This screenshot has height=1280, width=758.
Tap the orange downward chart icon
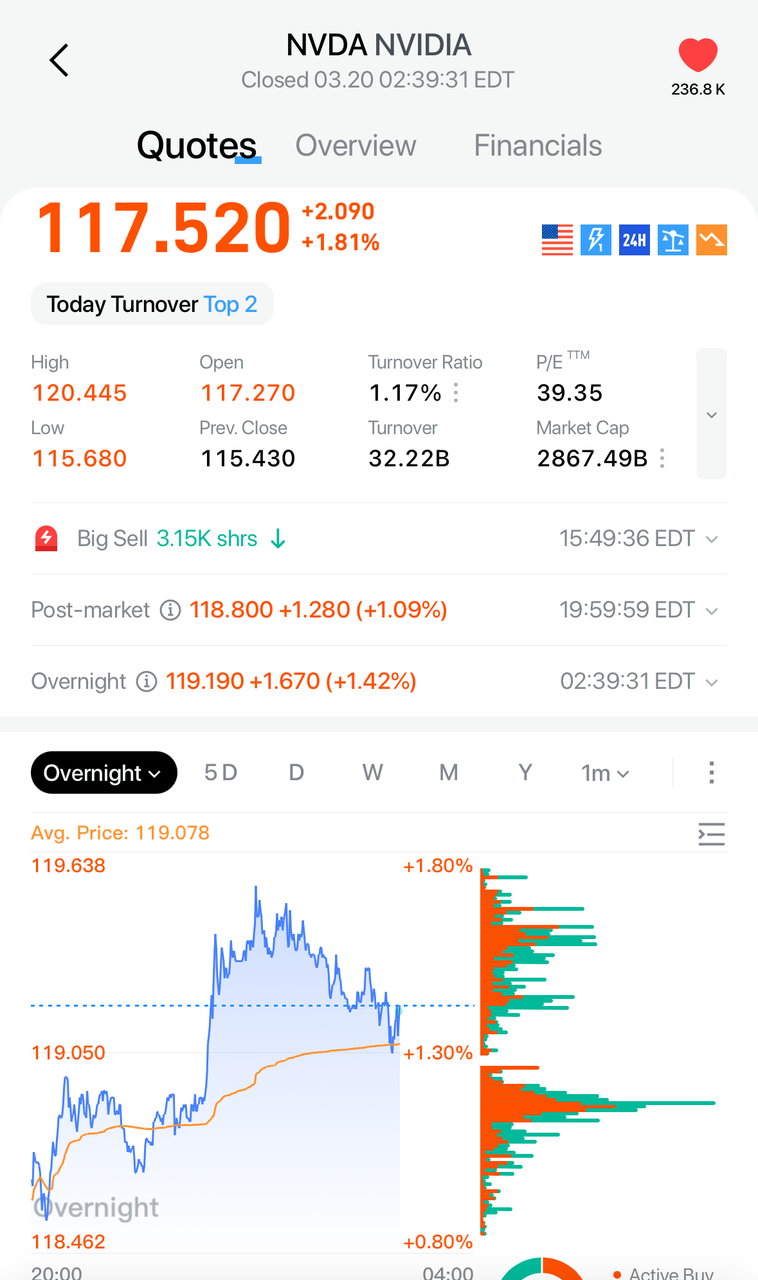[x=711, y=240]
